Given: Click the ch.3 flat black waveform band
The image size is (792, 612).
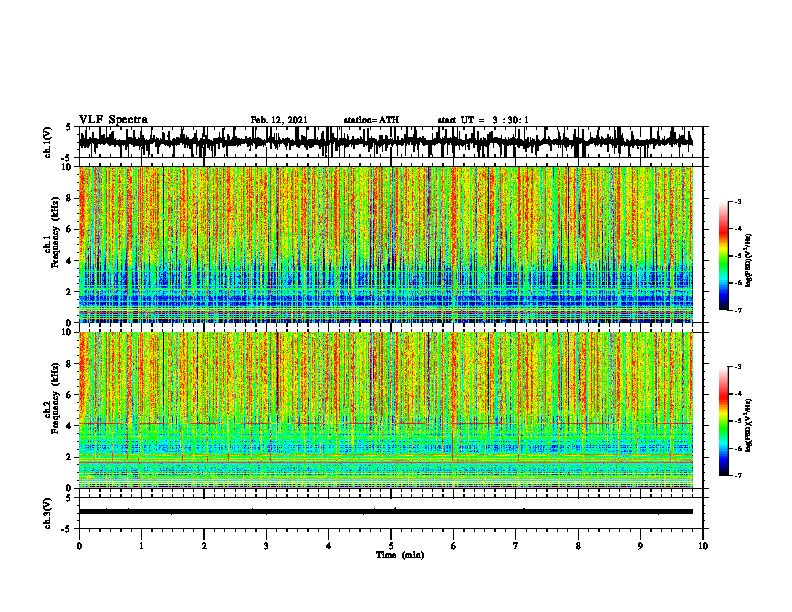Looking at the screenshot, I should (386, 512).
